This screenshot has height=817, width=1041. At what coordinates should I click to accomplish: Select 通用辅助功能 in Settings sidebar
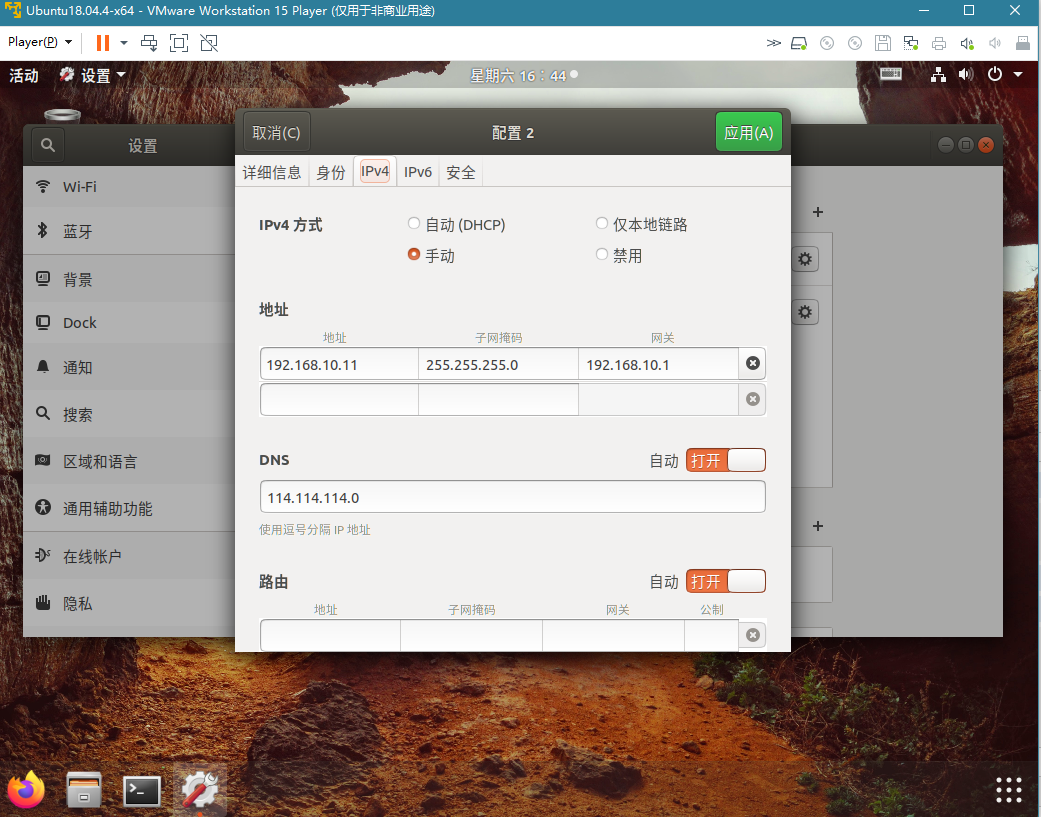[129, 508]
